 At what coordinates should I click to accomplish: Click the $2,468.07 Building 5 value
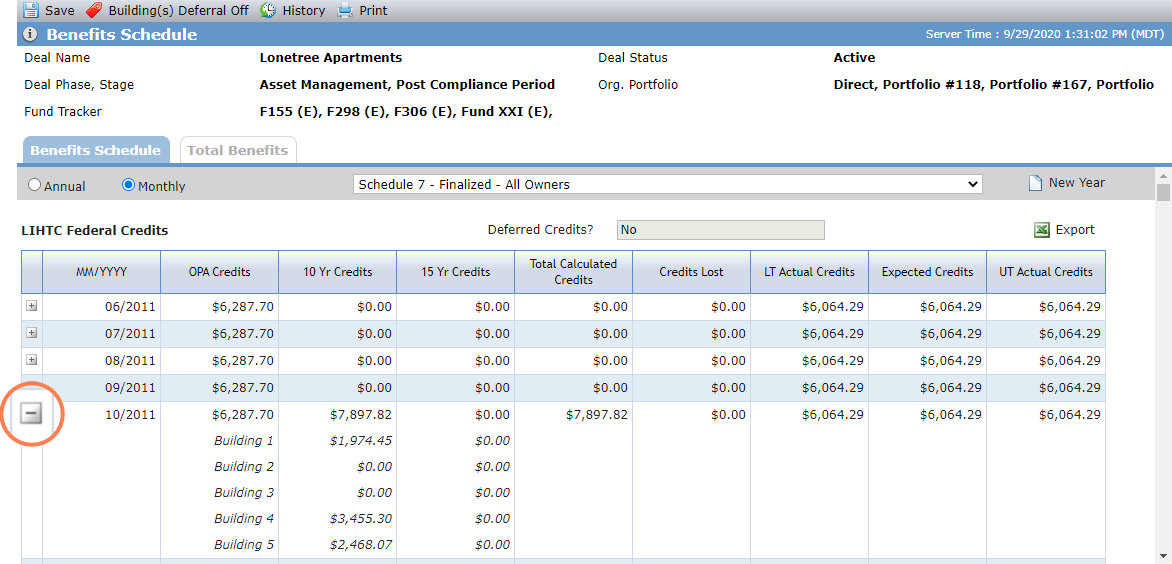(x=361, y=545)
